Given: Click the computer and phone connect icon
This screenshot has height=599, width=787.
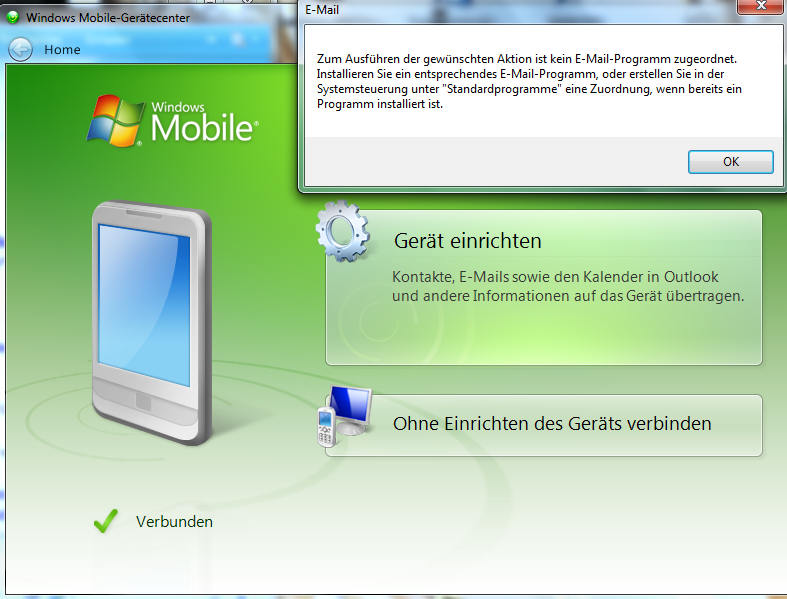Looking at the screenshot, I should coord(344,416).
